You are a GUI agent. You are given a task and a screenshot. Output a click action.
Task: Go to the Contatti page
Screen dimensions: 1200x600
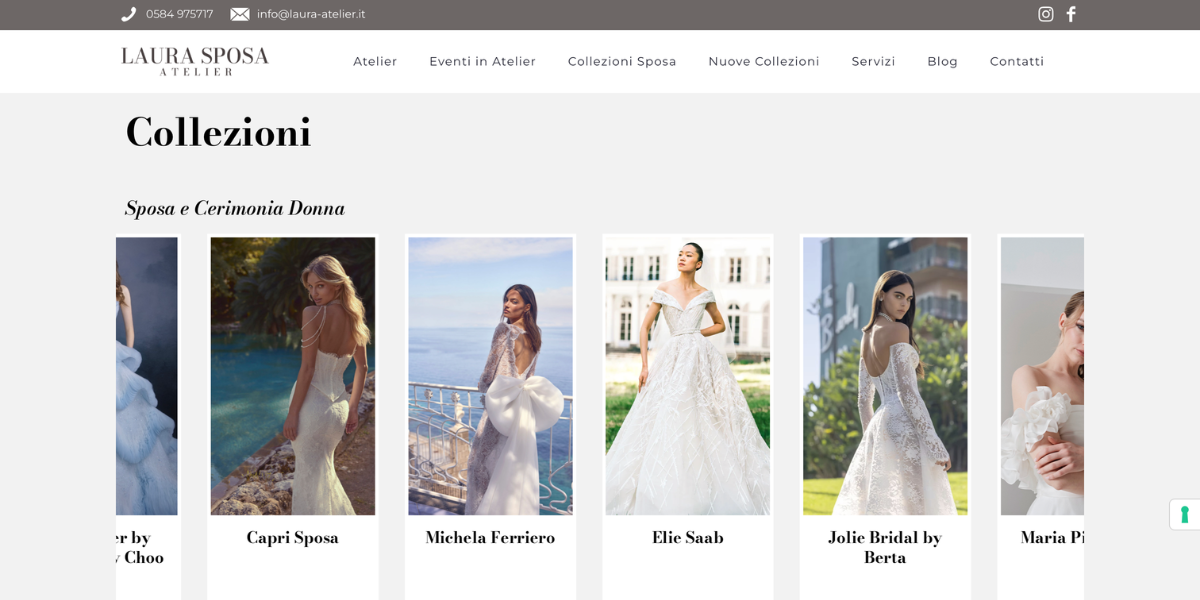pos(1017,61)
